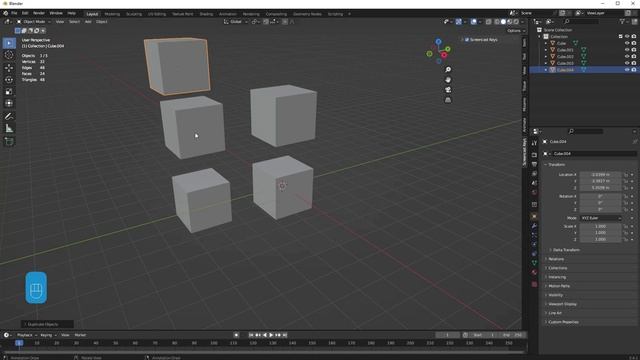Image resolution: width=640 pixels, height=360 pixels.
Task: Toggle viewport visibility of Cube.001
Action: point(627,50)
